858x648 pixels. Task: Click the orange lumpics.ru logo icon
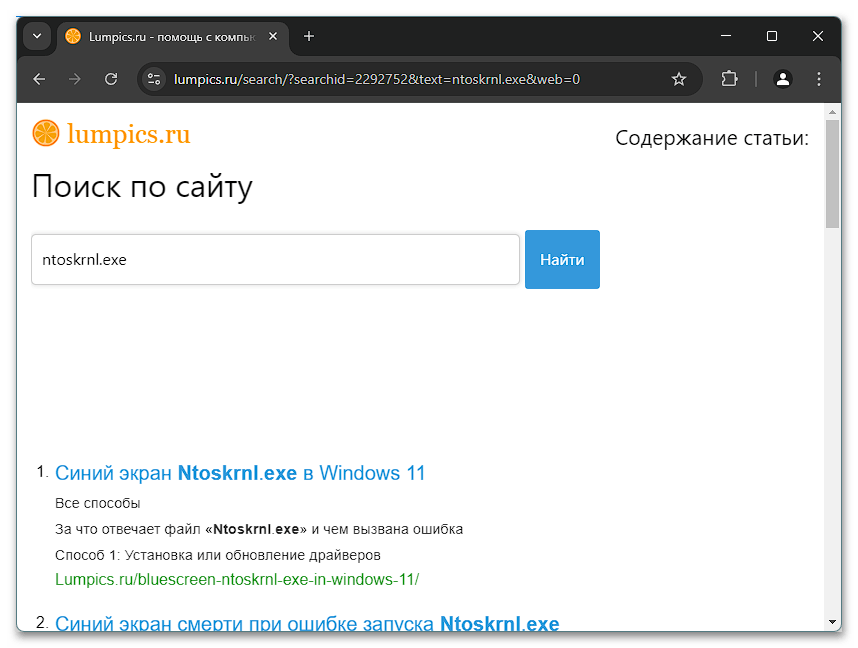click(46, 134)
